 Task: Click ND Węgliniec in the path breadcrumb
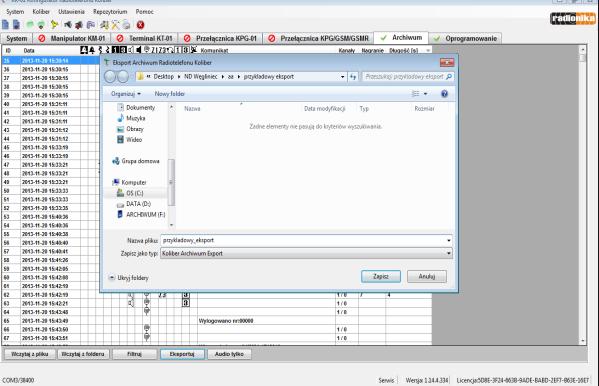tap(201, 77)
